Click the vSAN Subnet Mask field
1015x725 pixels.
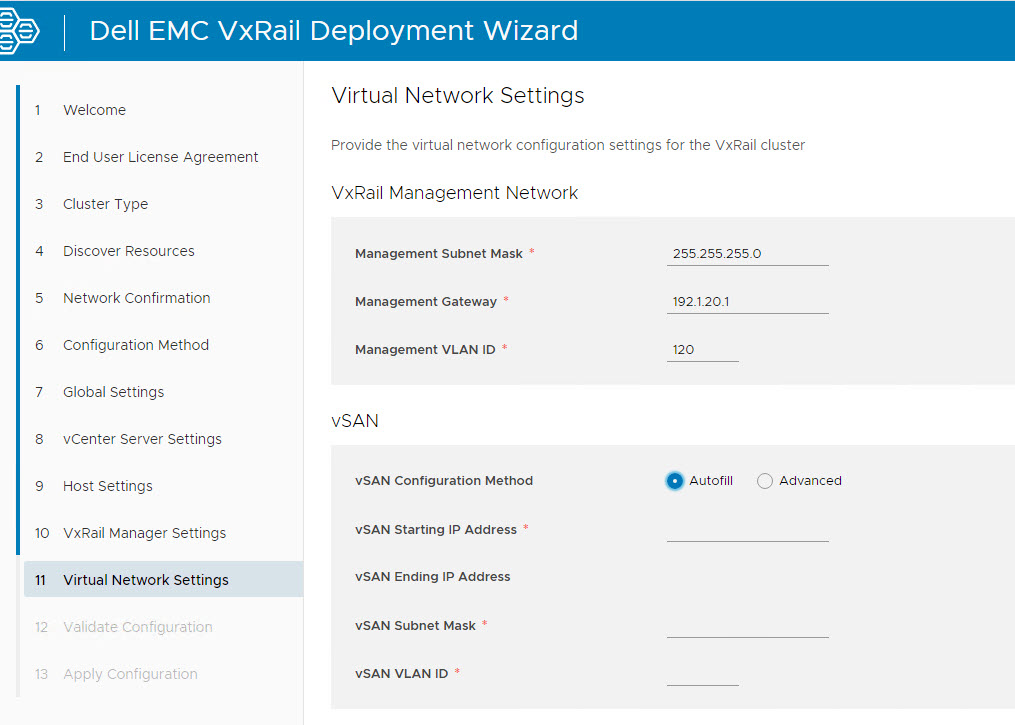click(747, 626)
